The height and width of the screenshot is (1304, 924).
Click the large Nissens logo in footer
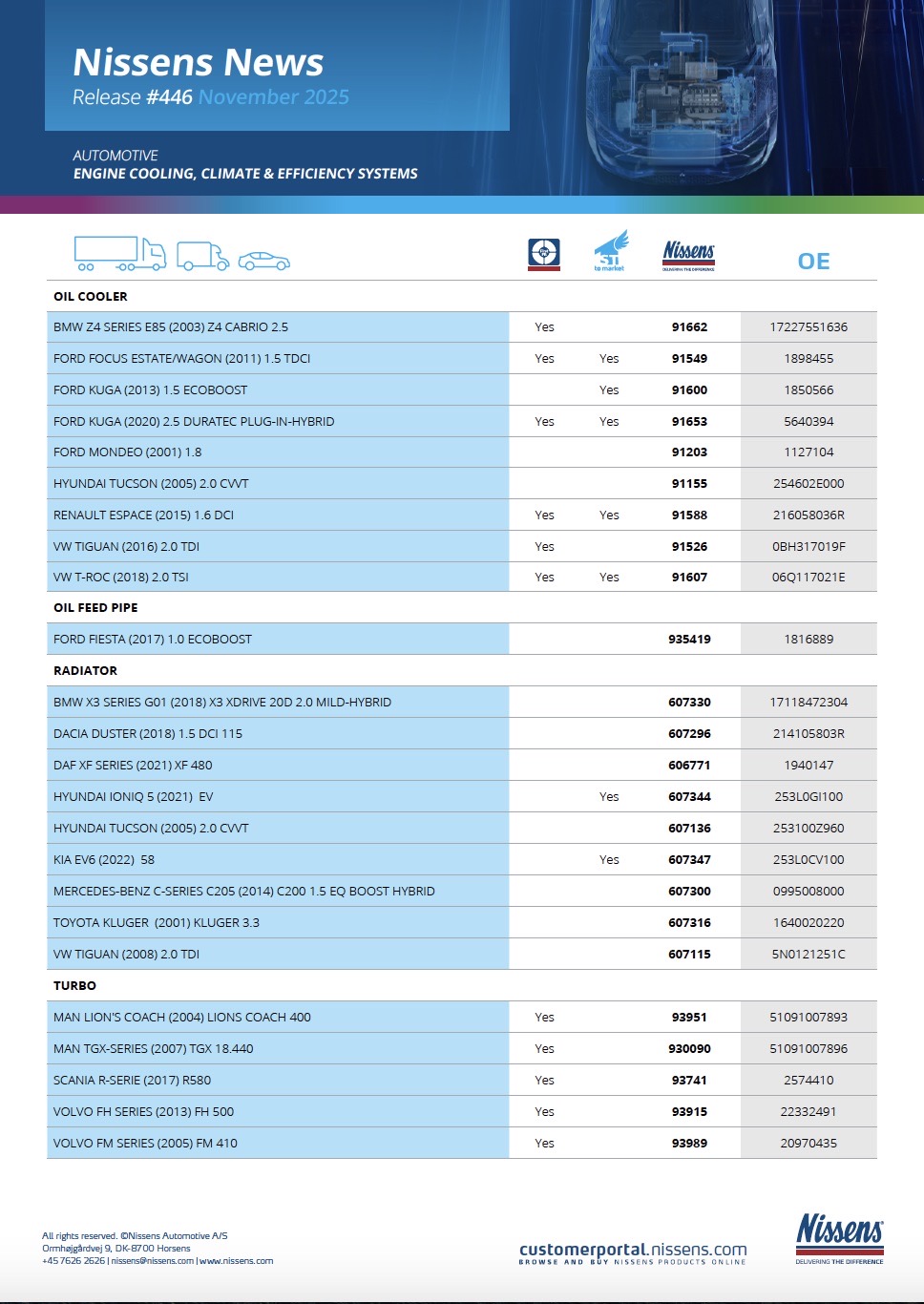839,1238
